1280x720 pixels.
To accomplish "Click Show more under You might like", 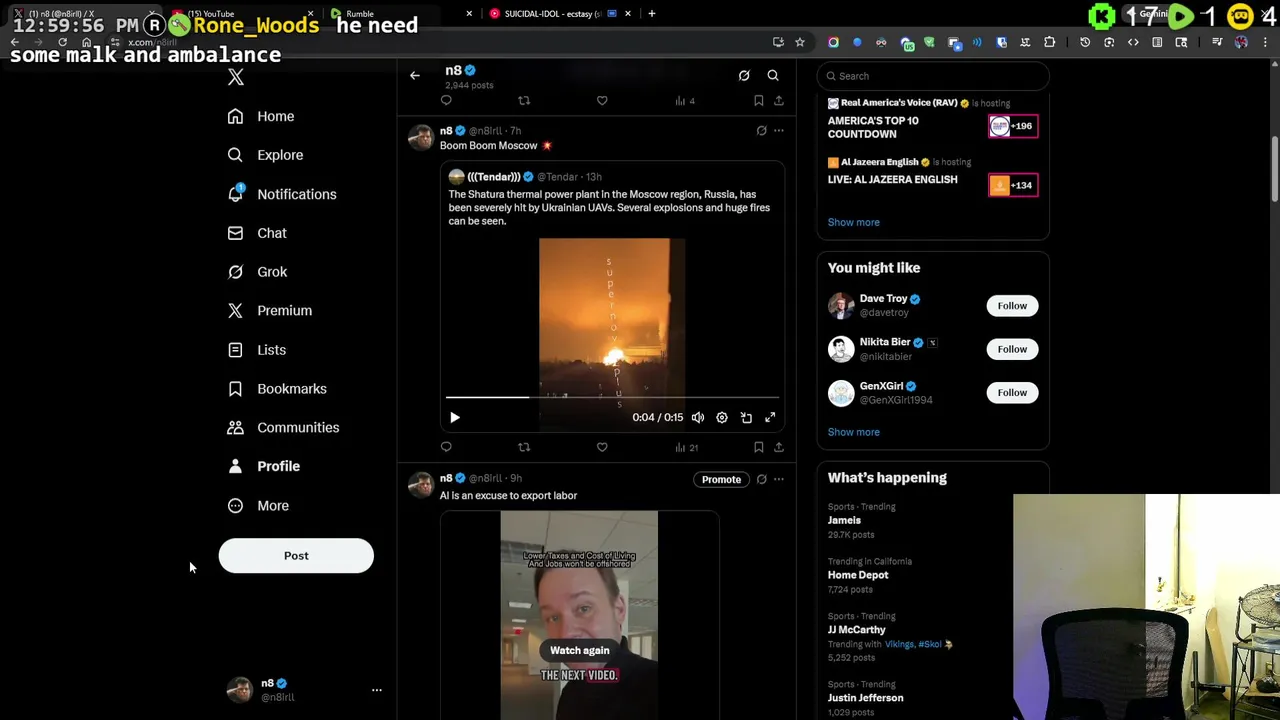I will [854, 433].
